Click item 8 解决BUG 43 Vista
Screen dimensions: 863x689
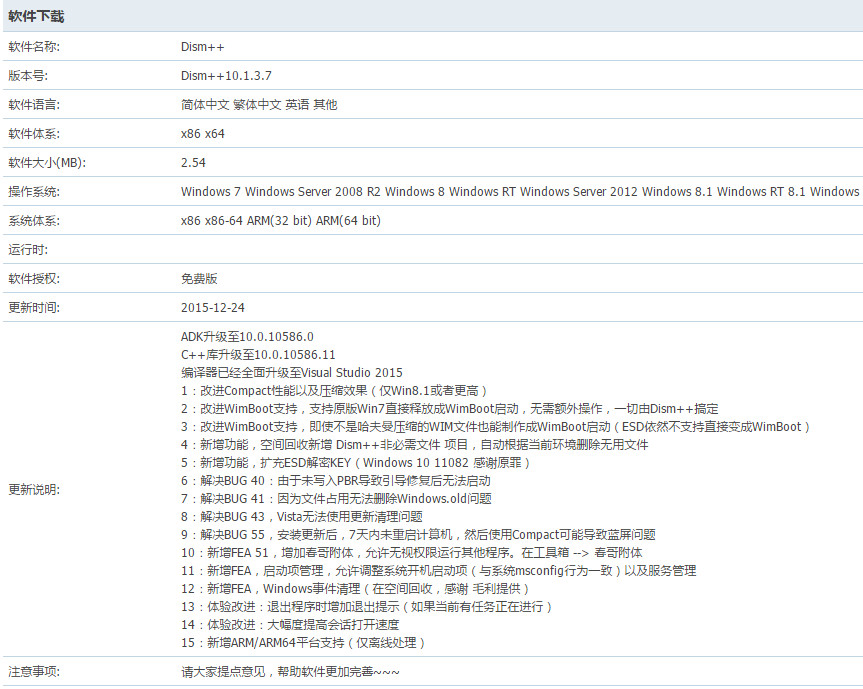coord(302,517)
